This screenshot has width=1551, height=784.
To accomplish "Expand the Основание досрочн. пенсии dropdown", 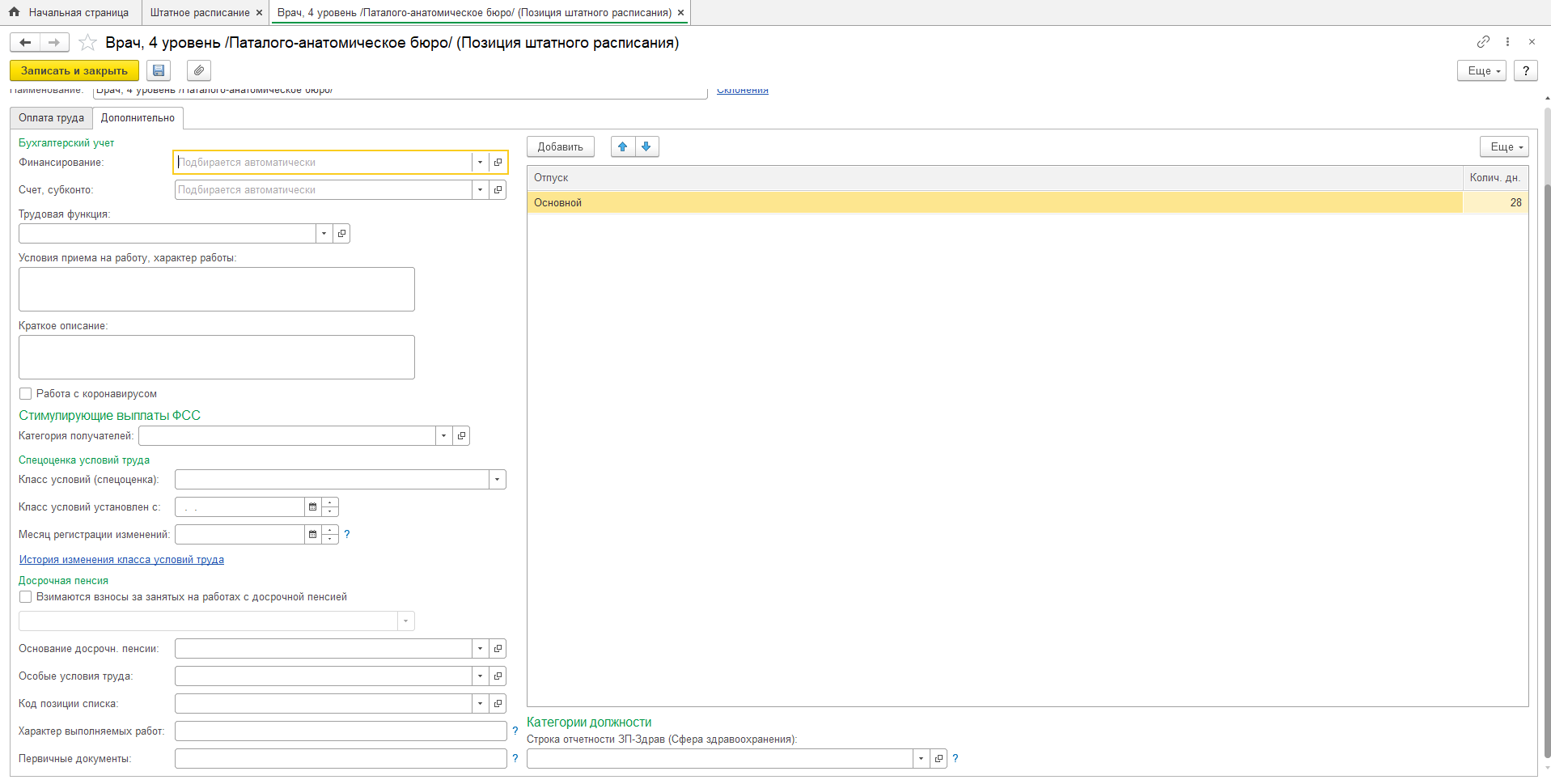I will tap(481, 649).
